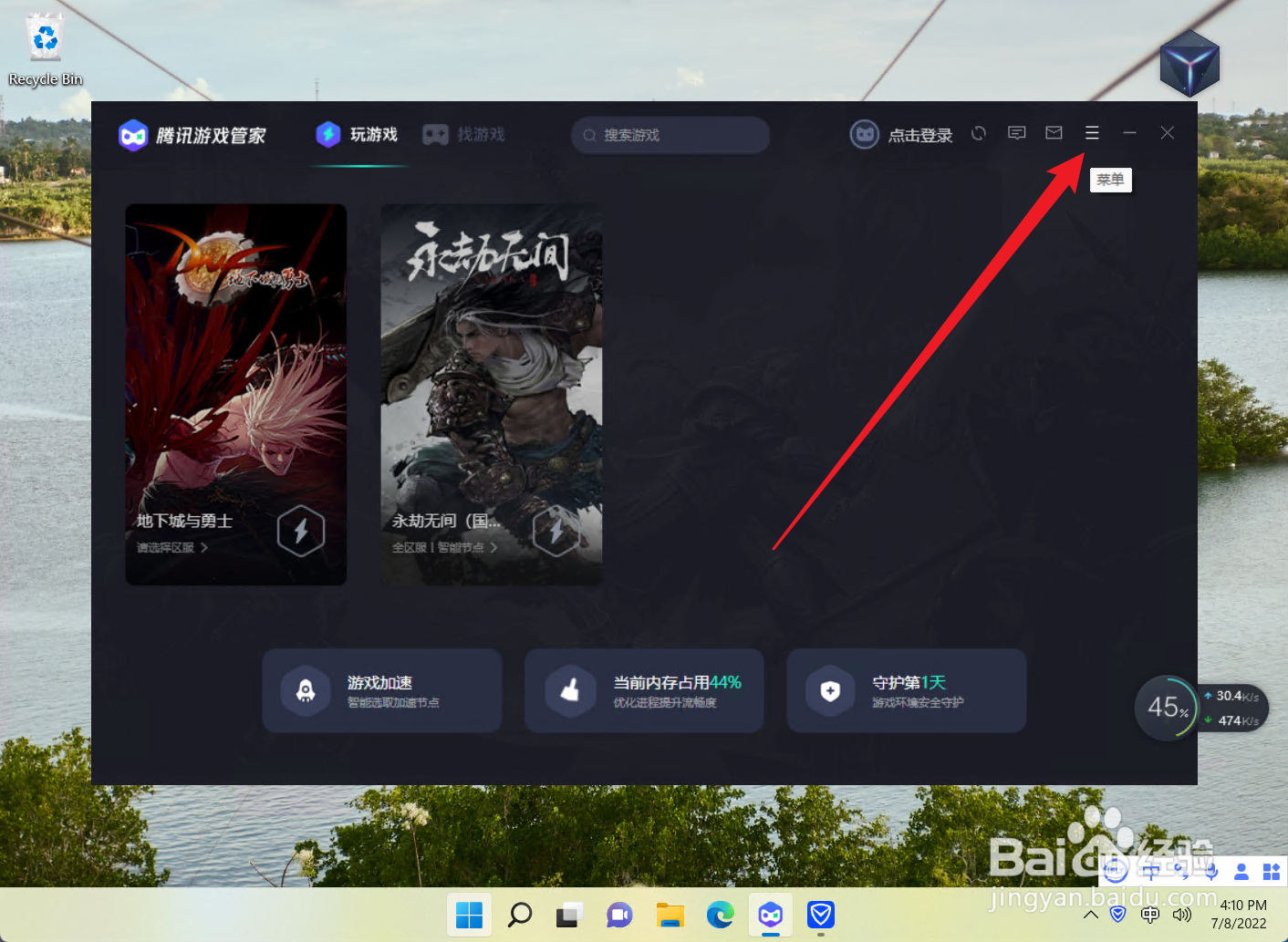This screenshot has width=1288, height=942.
Task: Click the microphone icon in IME toolbar
Action: pos(1210,871)
